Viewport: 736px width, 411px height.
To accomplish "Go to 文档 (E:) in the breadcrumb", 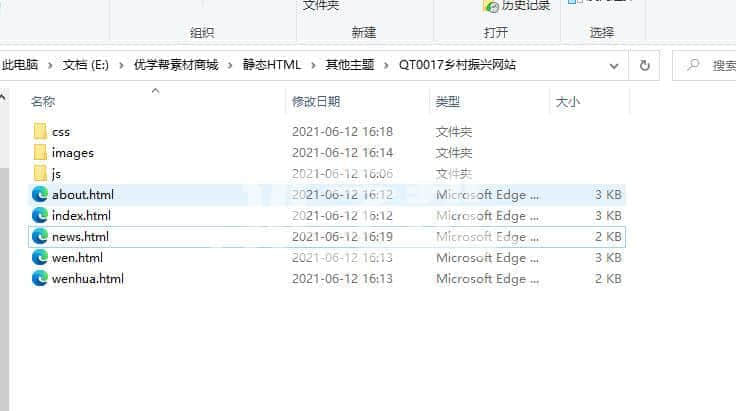I will pyautogui.click(x=85, y=65).
